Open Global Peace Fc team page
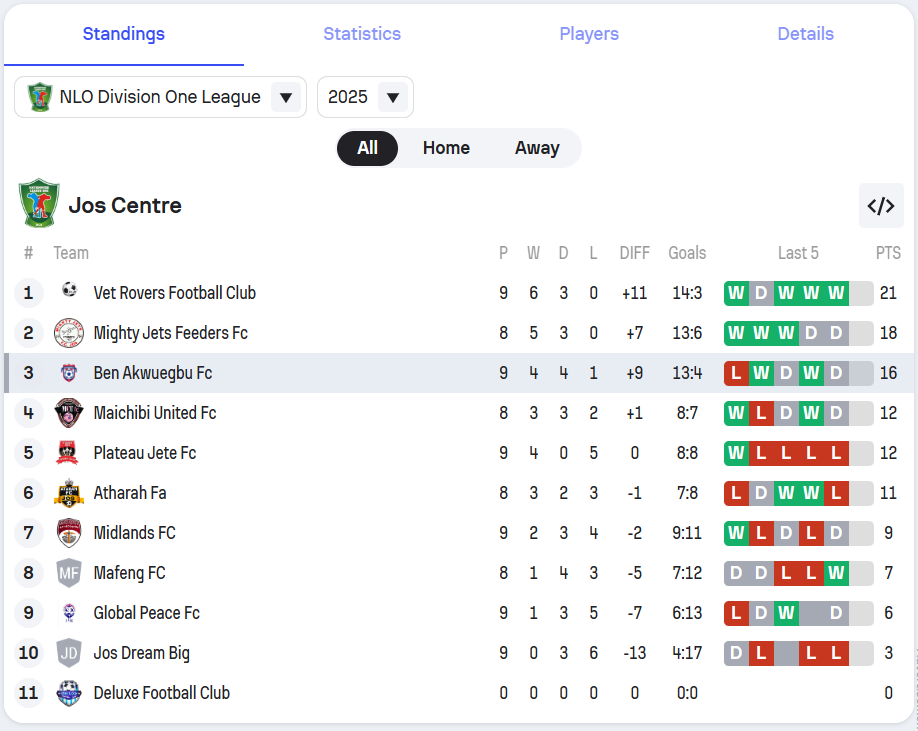 click(x=147, y=613)
